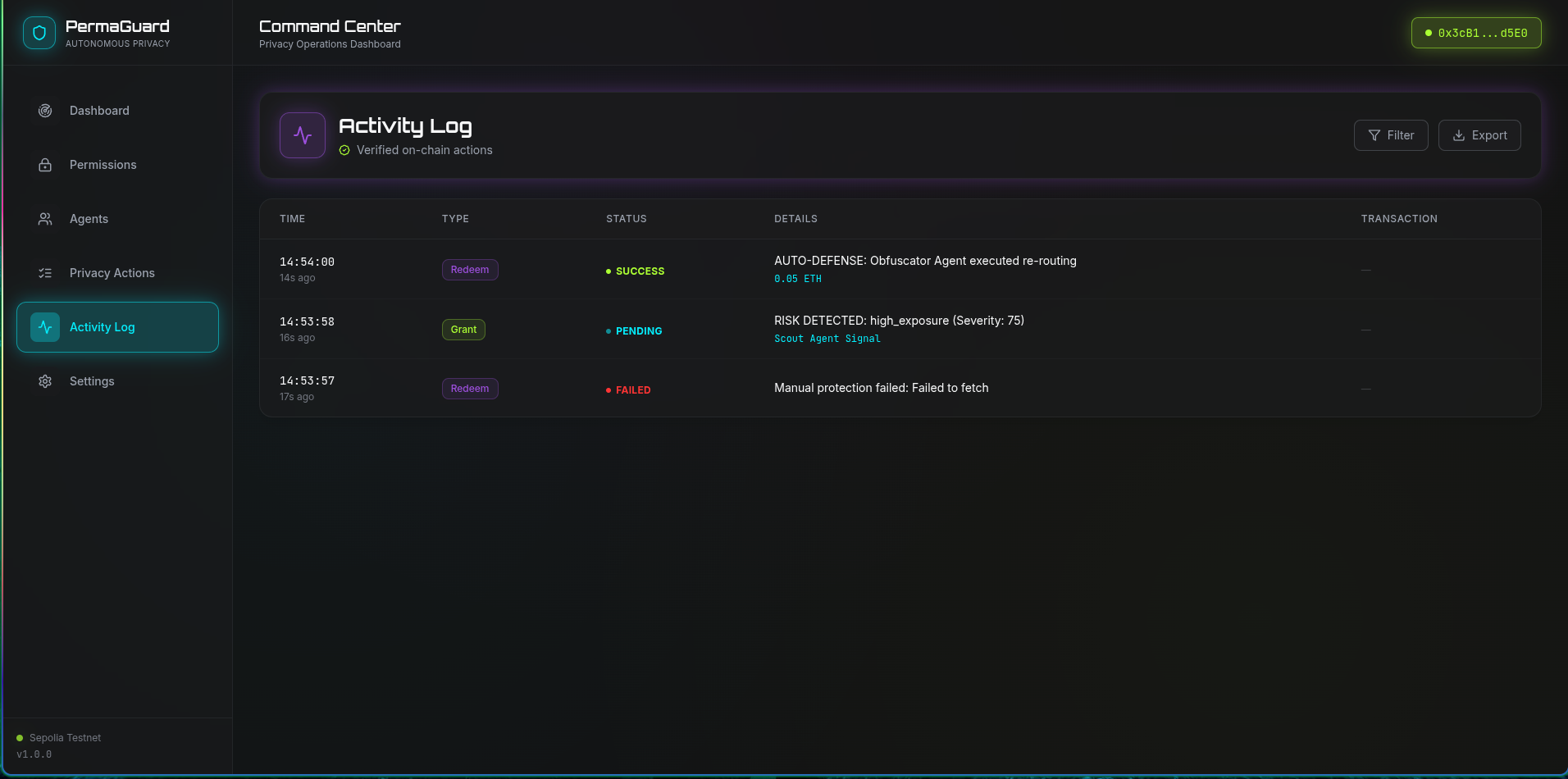The height and width of the screenshot is (779, 1568).
Task: Click the Scout Agent Signal link
Action: pos(827,339)
